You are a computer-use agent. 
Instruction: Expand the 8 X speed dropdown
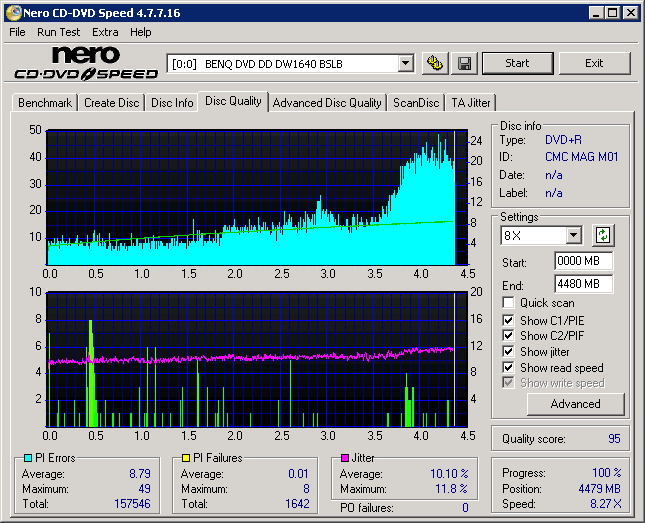tap(573, 236)
